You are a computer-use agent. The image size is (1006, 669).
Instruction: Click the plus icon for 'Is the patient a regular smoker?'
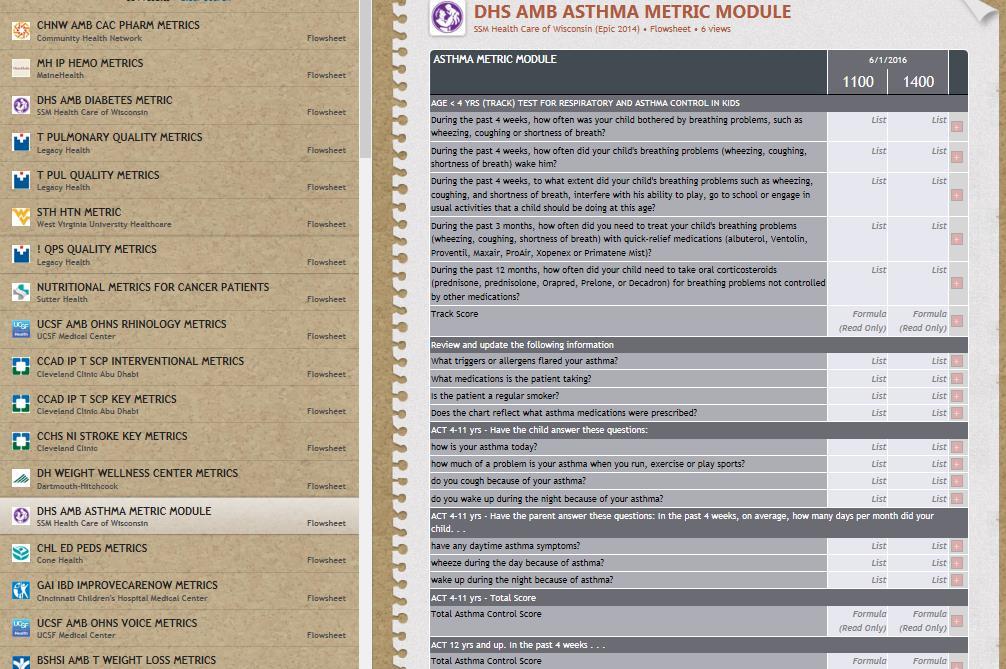click(x=957, y=396)
